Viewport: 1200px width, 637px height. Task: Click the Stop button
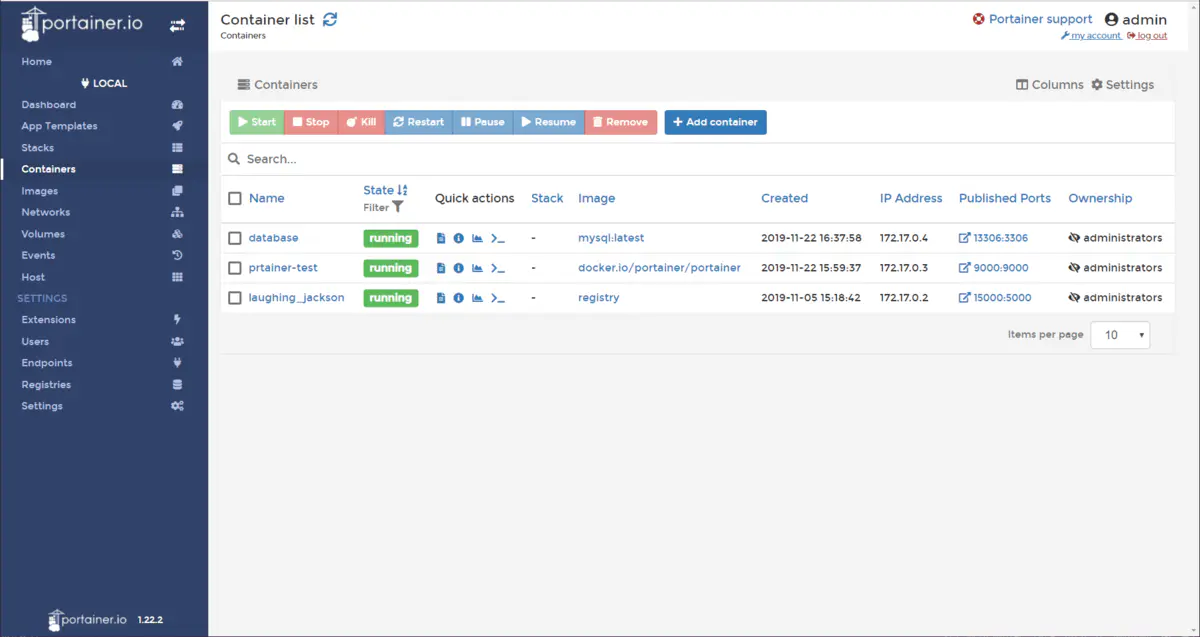tap(311, 122)
